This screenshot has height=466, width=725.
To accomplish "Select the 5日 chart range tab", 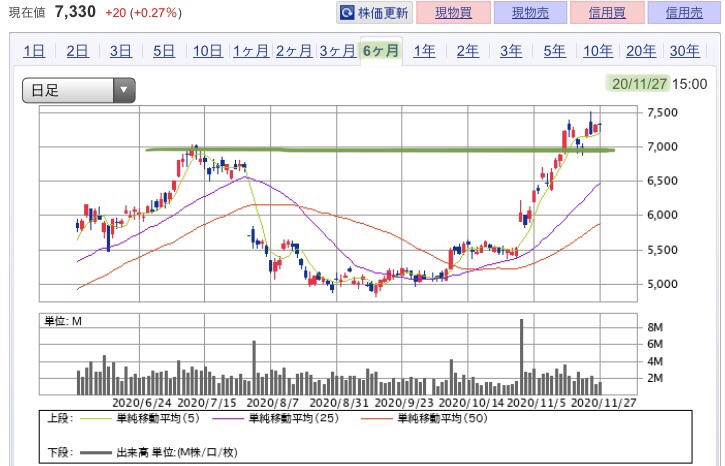I will (x=164, y=51).
